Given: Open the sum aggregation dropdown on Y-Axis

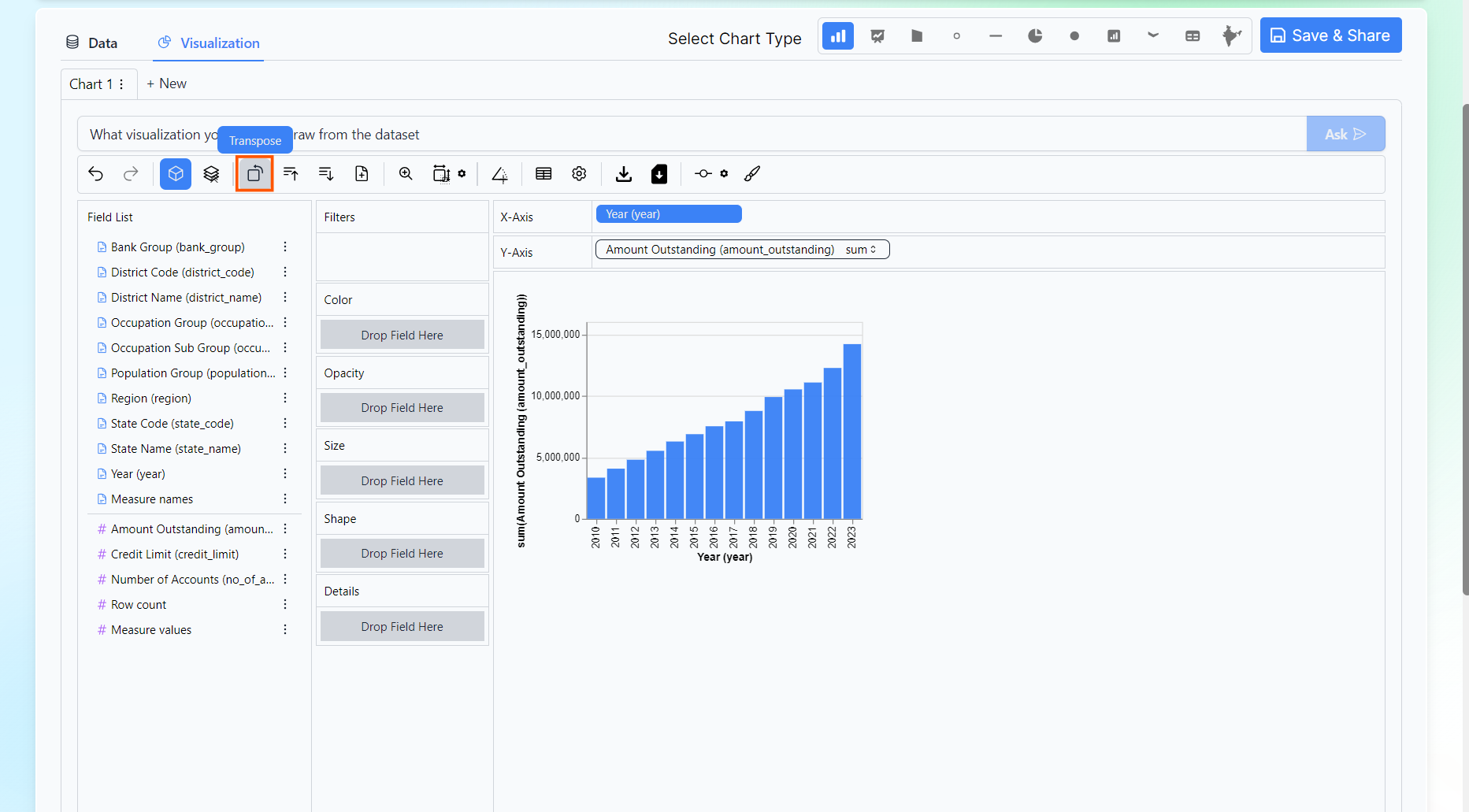Looking at the screenshot, I should [861, 250].
